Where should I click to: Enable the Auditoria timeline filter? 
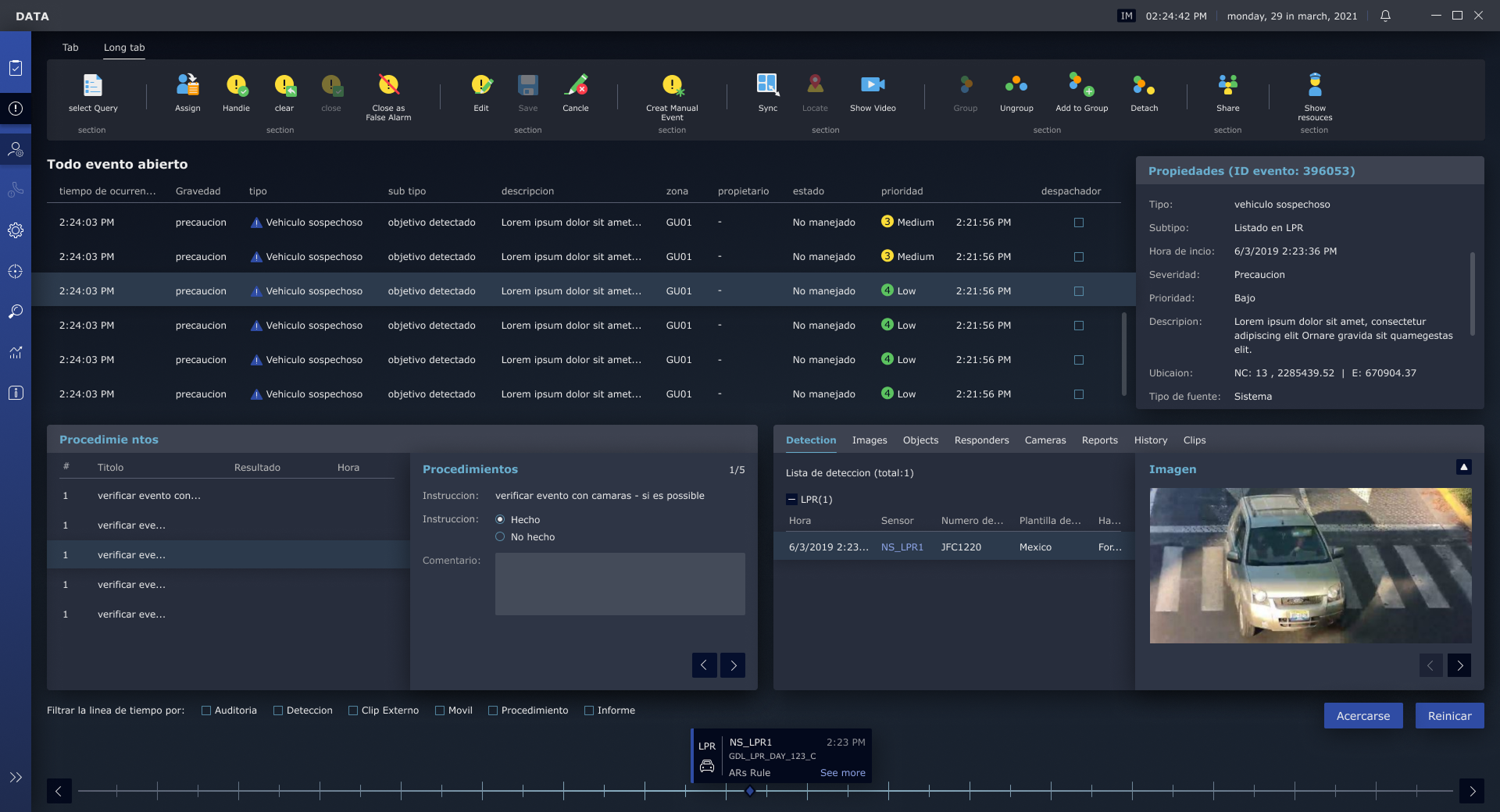(206, 710)
